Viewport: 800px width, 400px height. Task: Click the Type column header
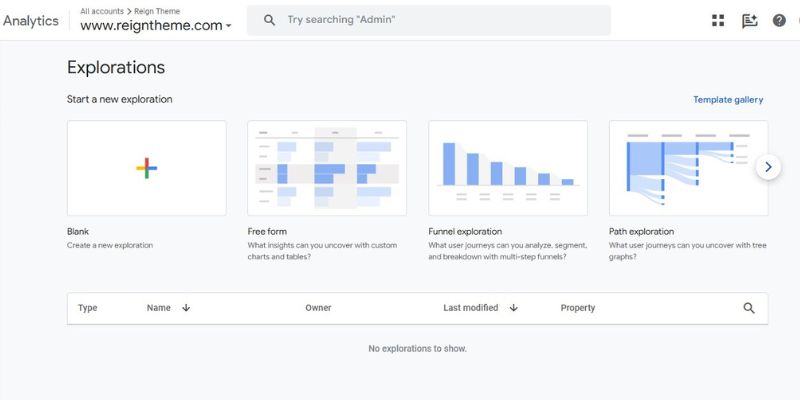(88, 308)
